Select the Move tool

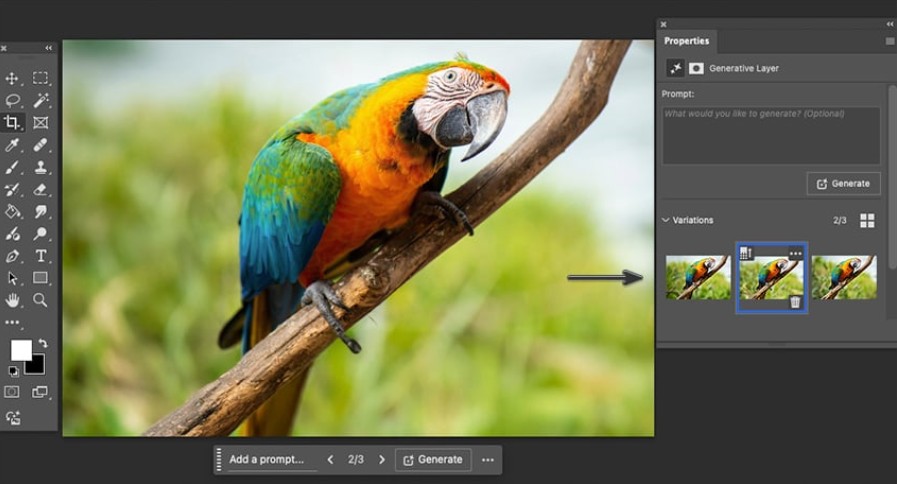coord(12,78)
